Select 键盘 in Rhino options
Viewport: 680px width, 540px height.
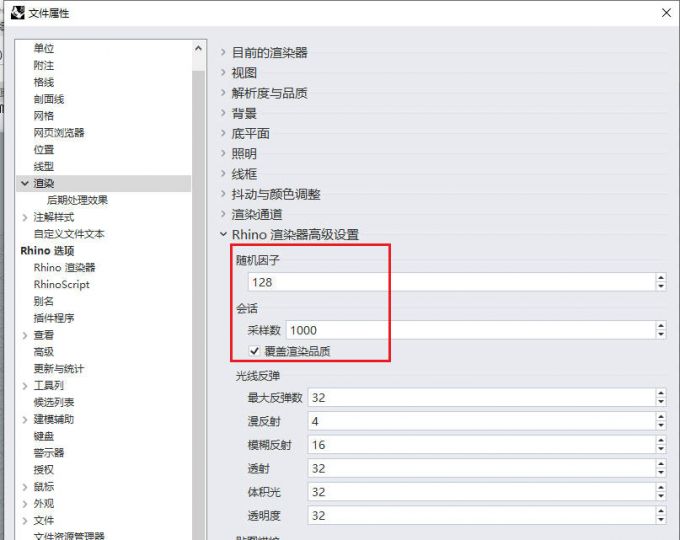click(x=44, y=436)
